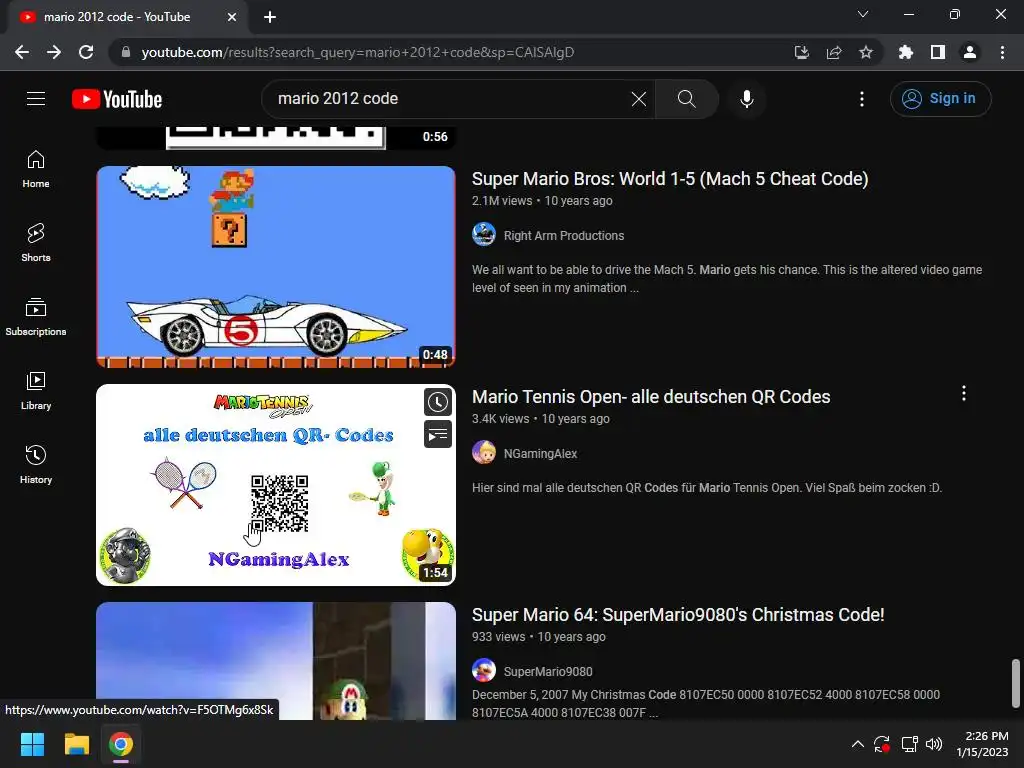
Task: Add Mario Tennis video to Watch later
Action: [x=438, y=402]
